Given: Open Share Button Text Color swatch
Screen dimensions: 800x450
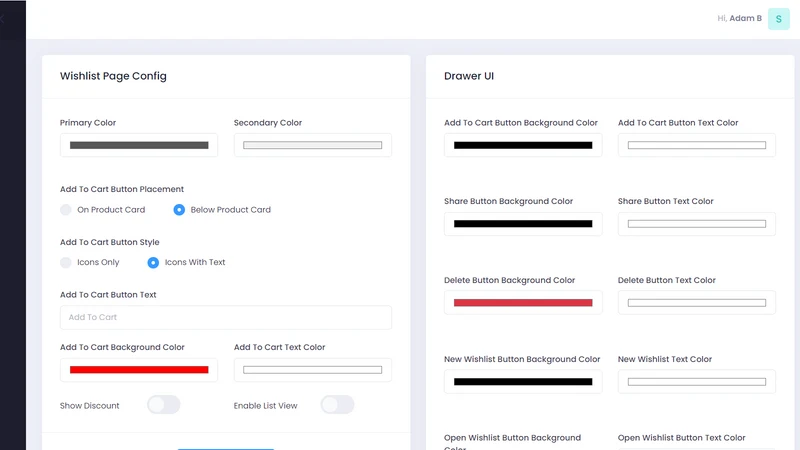Looking at the screenshot, I should (697, 224).
